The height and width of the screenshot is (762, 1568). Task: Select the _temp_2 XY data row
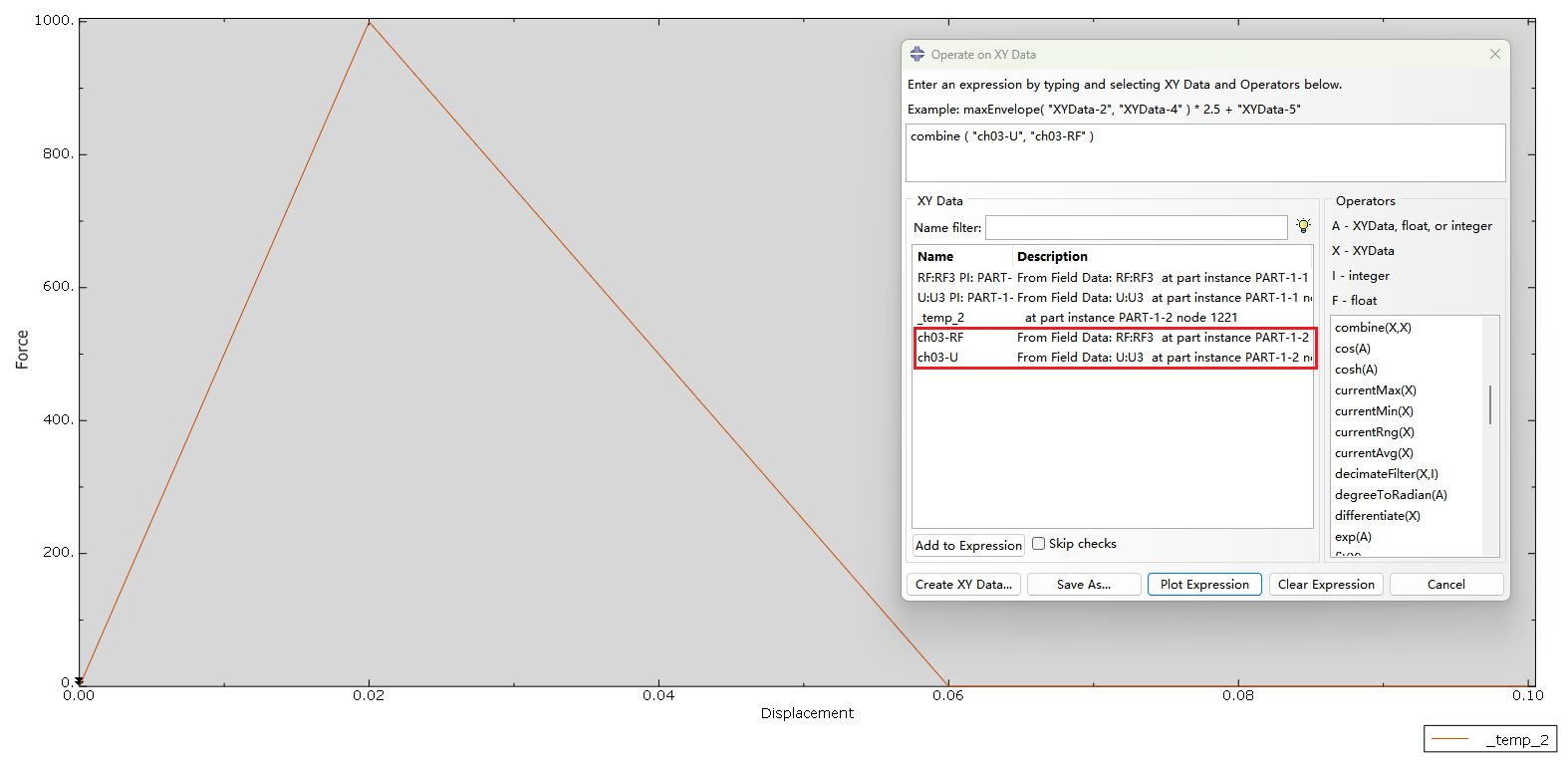[1113, 318]
